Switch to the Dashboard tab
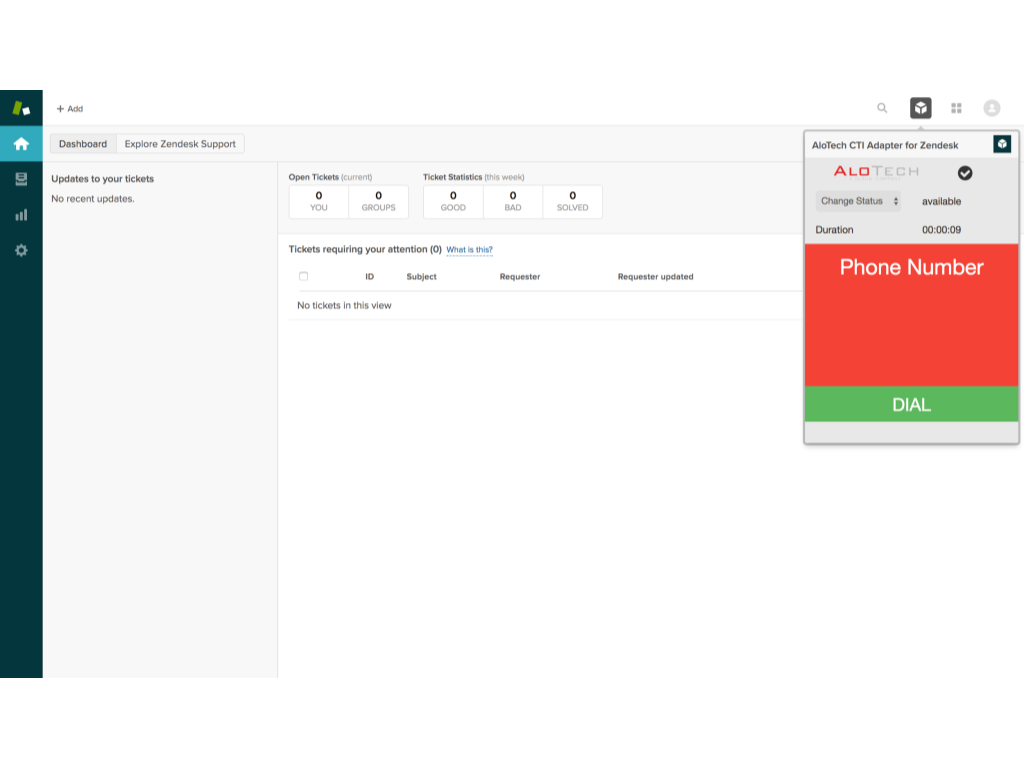This screenshot has height=768, width=1024. tap(83, 144)
